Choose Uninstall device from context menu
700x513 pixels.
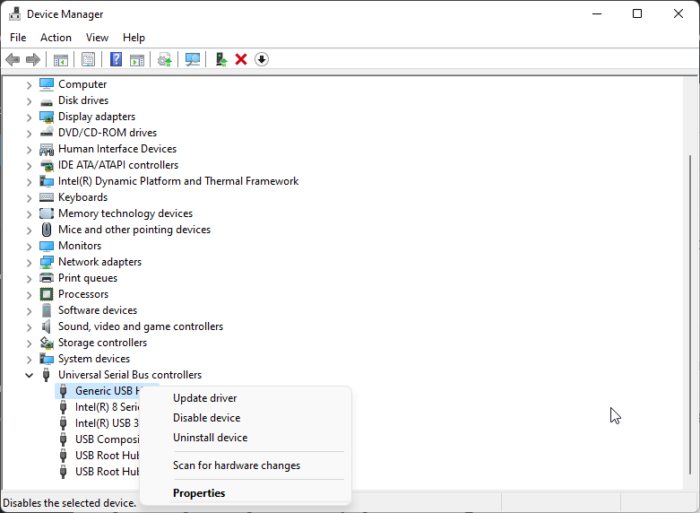[x=246, y=437]
